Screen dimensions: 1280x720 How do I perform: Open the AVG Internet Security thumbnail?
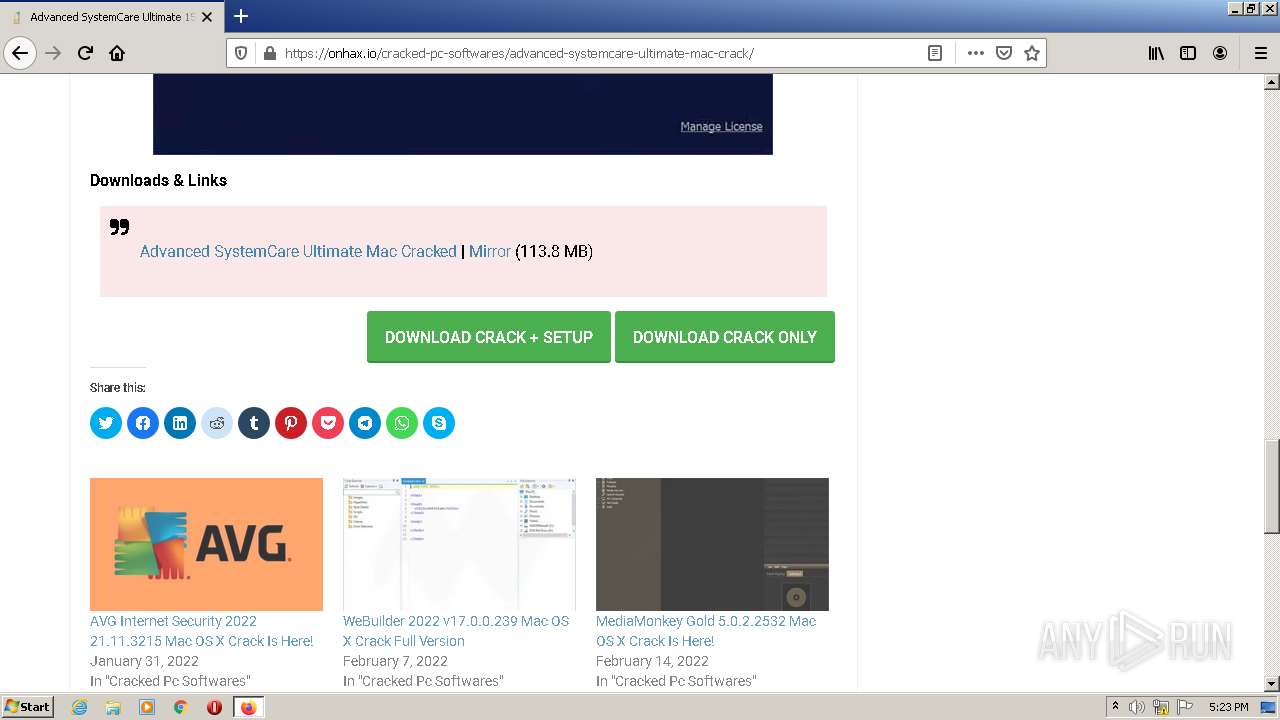coord(206,544)
